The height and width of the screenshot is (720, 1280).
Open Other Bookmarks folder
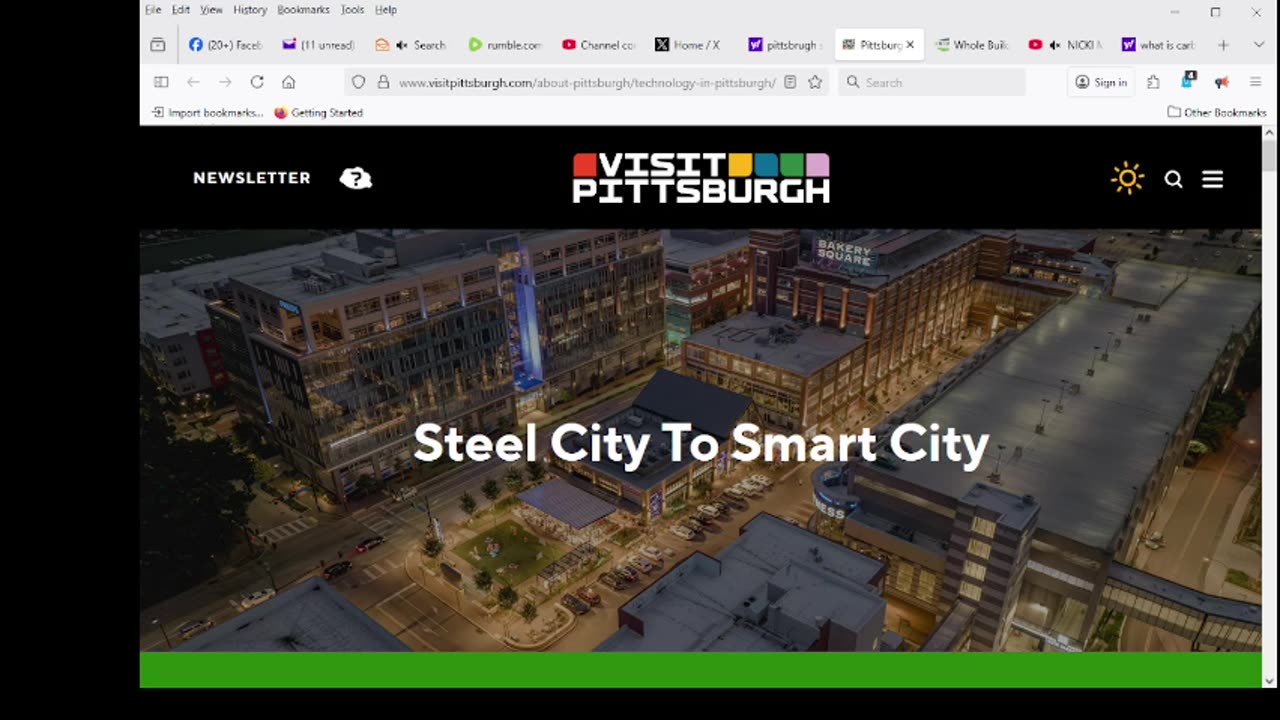coord(1217,112)
